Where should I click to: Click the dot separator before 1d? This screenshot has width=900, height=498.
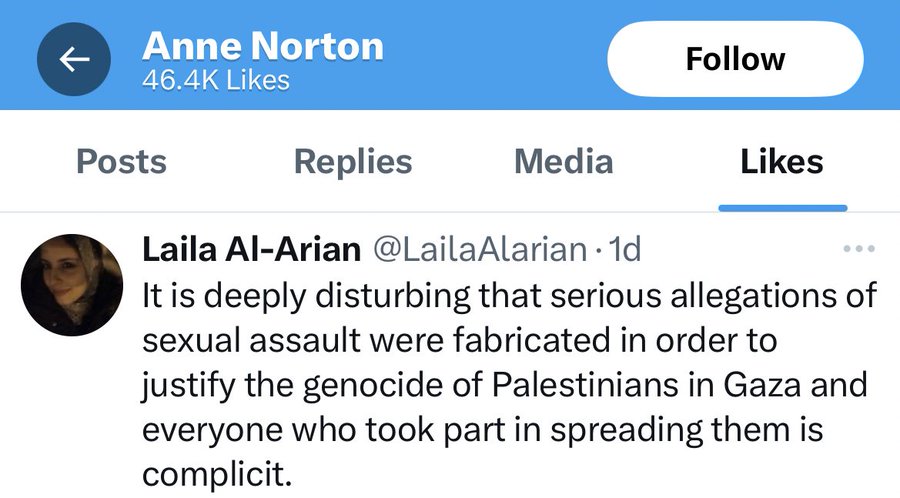598,250
